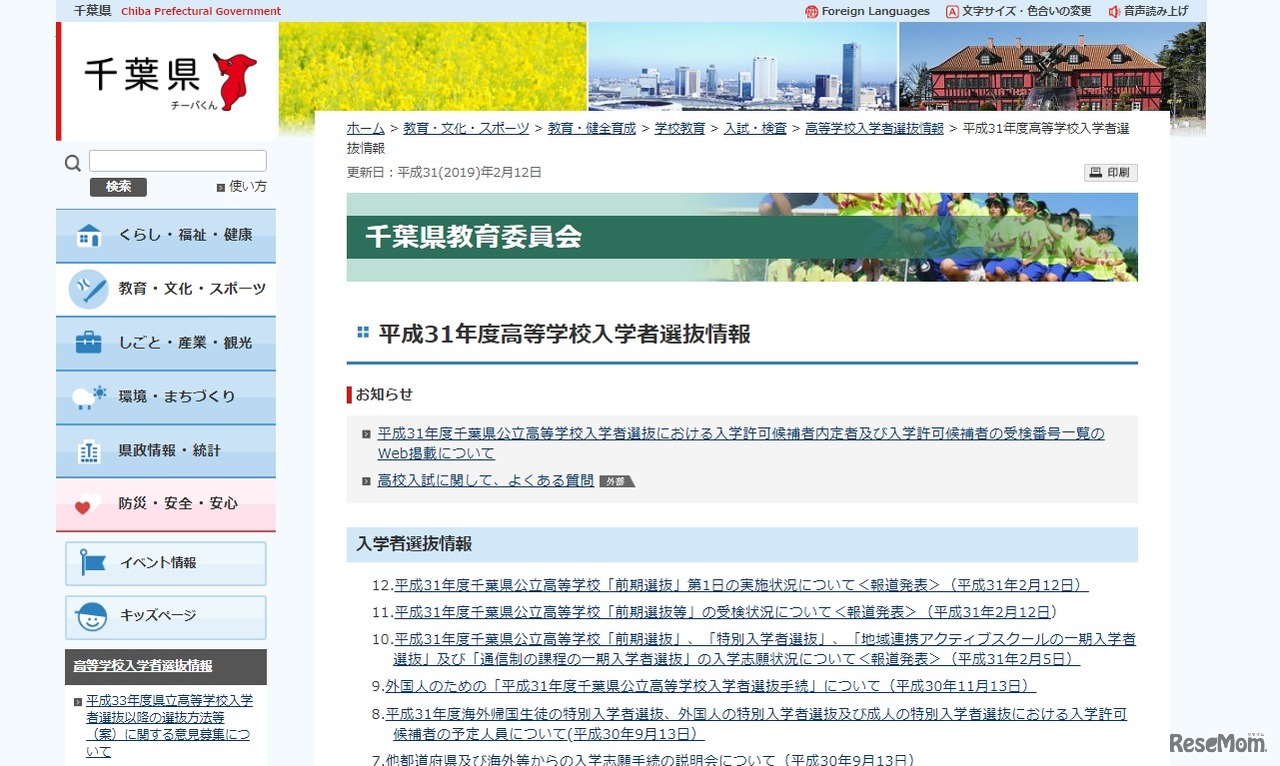Open the キッズページ smiley icon
1280x766 pixels.
pos(90,617)
